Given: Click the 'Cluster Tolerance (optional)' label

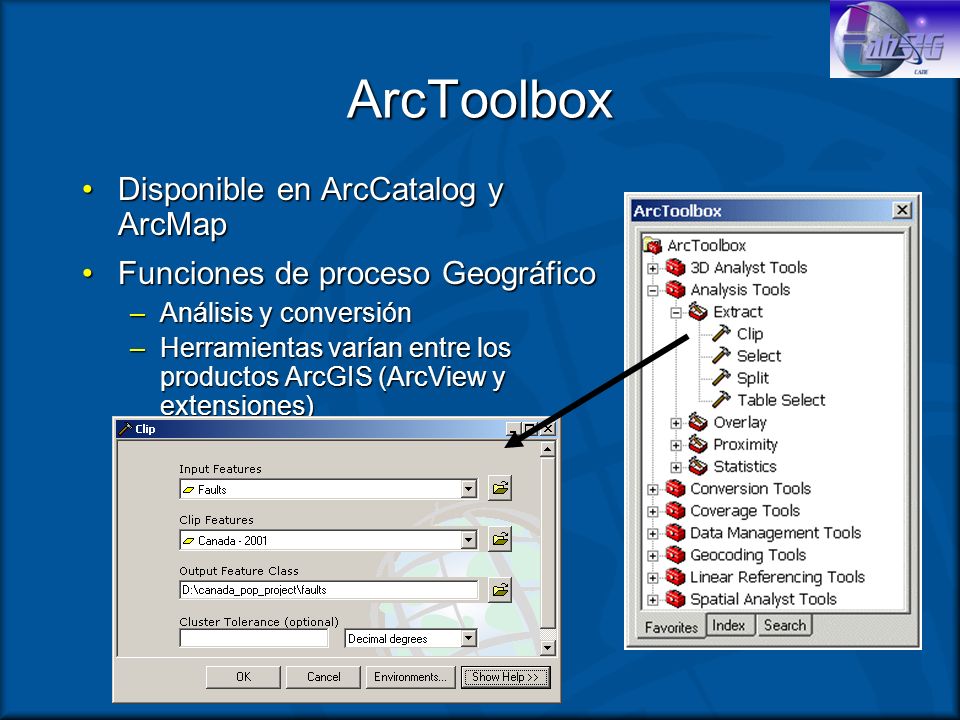Looking at the screenshot, I should click(259, 621).
